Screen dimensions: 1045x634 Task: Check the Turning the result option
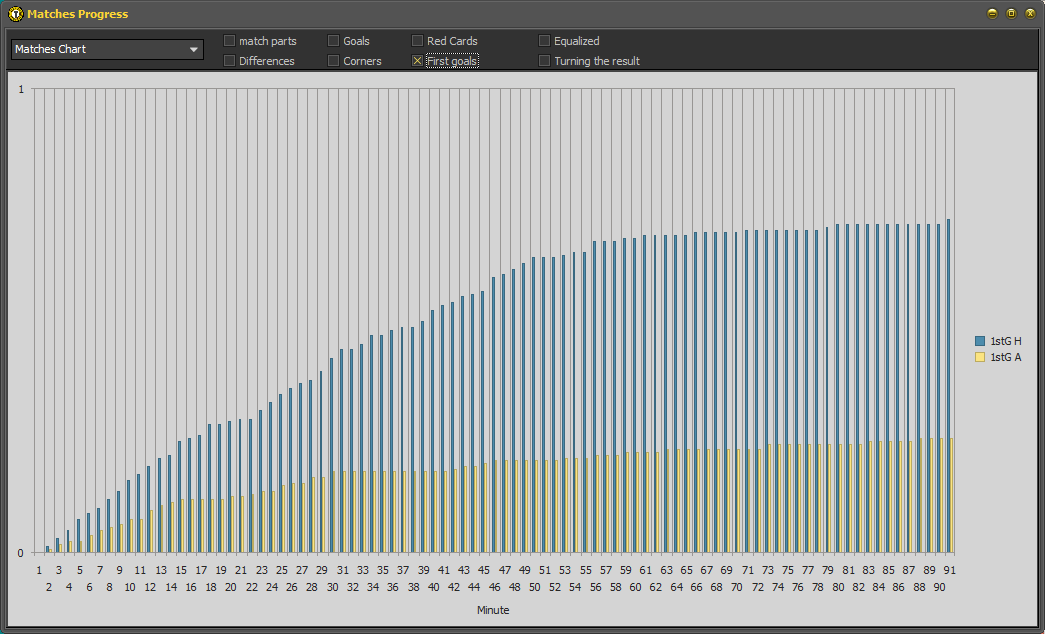[545, 61]
